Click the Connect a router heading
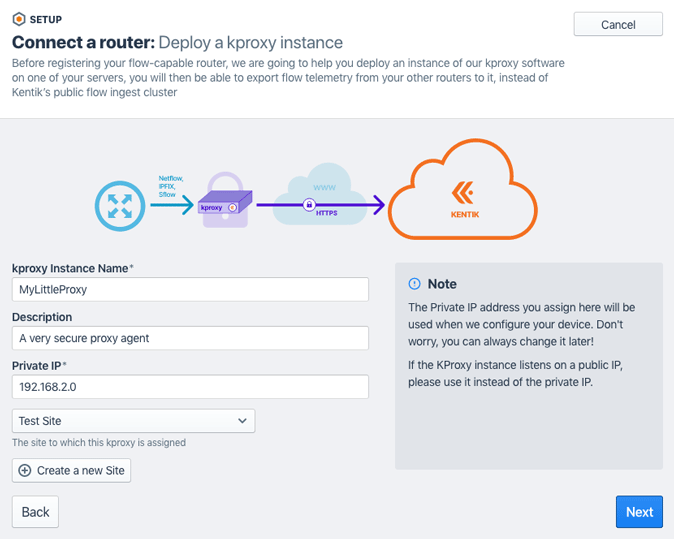 click(82, 43)
